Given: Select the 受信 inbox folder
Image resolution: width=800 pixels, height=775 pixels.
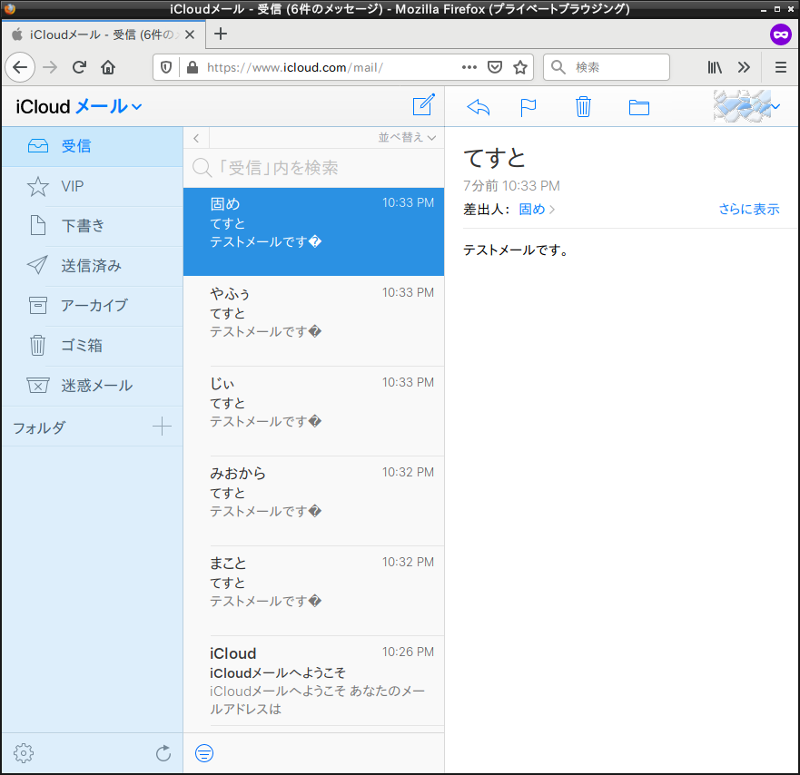Looking at the screenshot, I should pyautogui.click(x=92, y=146).
